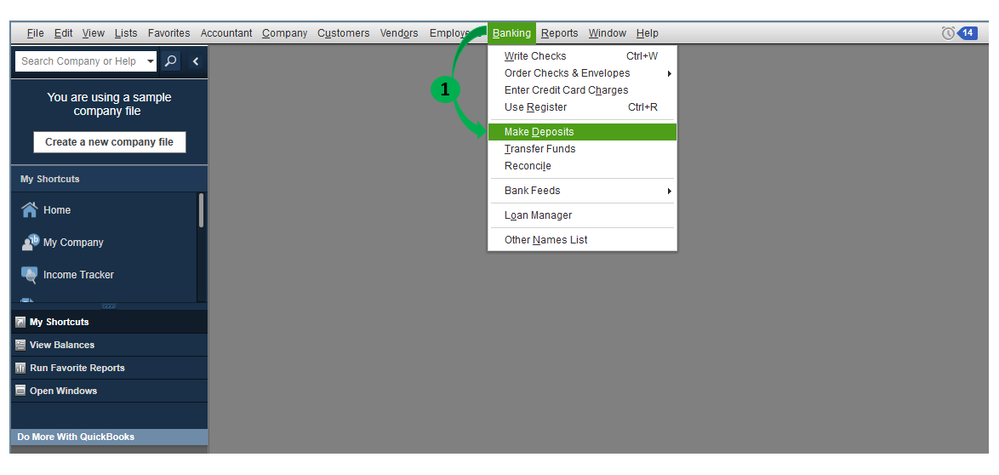
Task: Click Create a new company file button
Action: (x=109, y=142)
